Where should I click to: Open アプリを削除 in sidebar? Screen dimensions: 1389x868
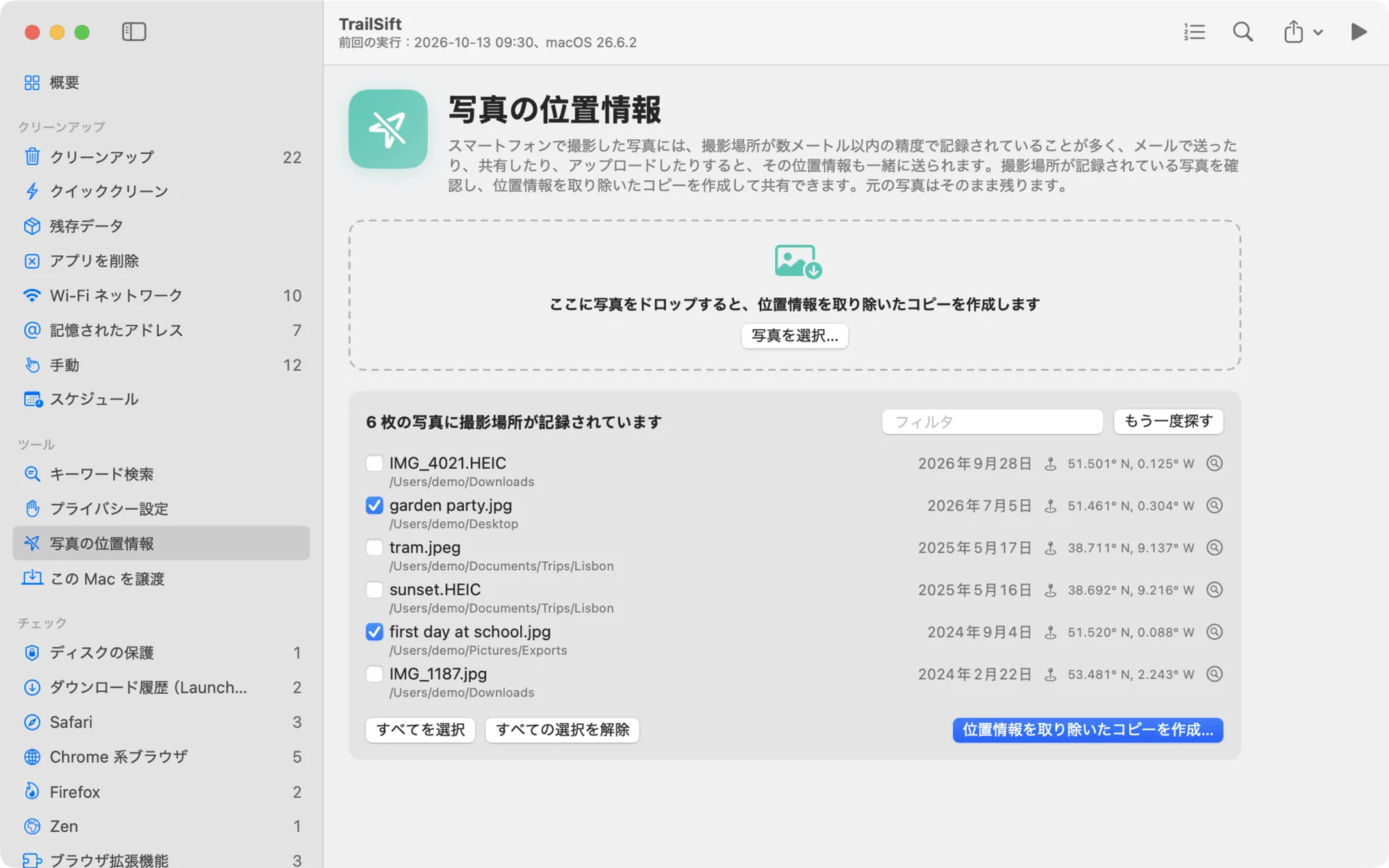pyautogui.click(x=161, y=261)
